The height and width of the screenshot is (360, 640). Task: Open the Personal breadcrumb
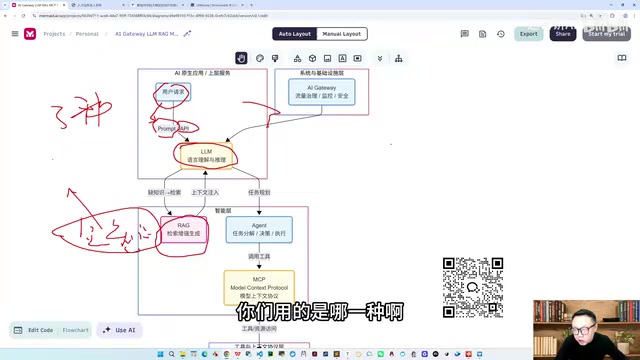pyautogui.click(x=87, y=34)
